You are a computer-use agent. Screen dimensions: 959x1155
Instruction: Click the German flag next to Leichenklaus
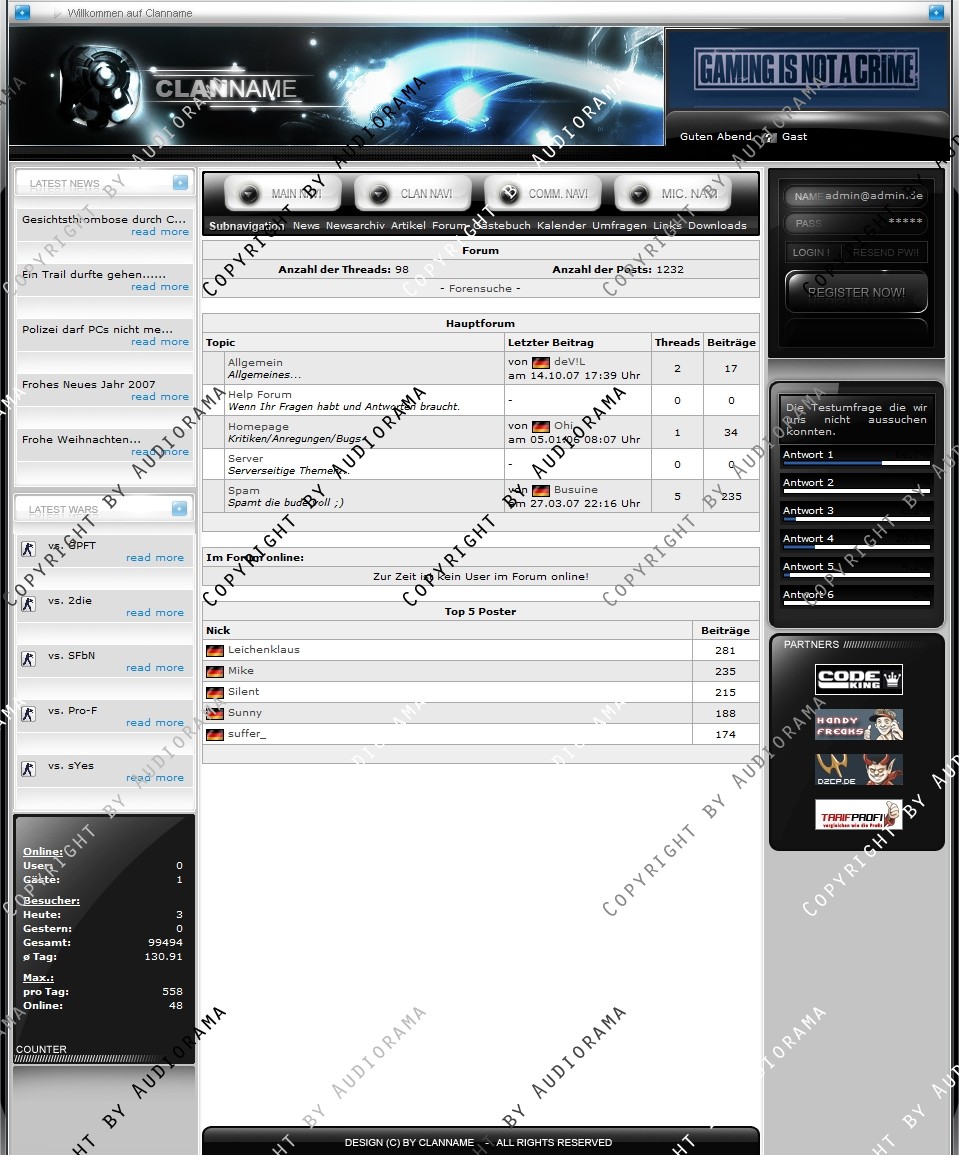[214, 650]
